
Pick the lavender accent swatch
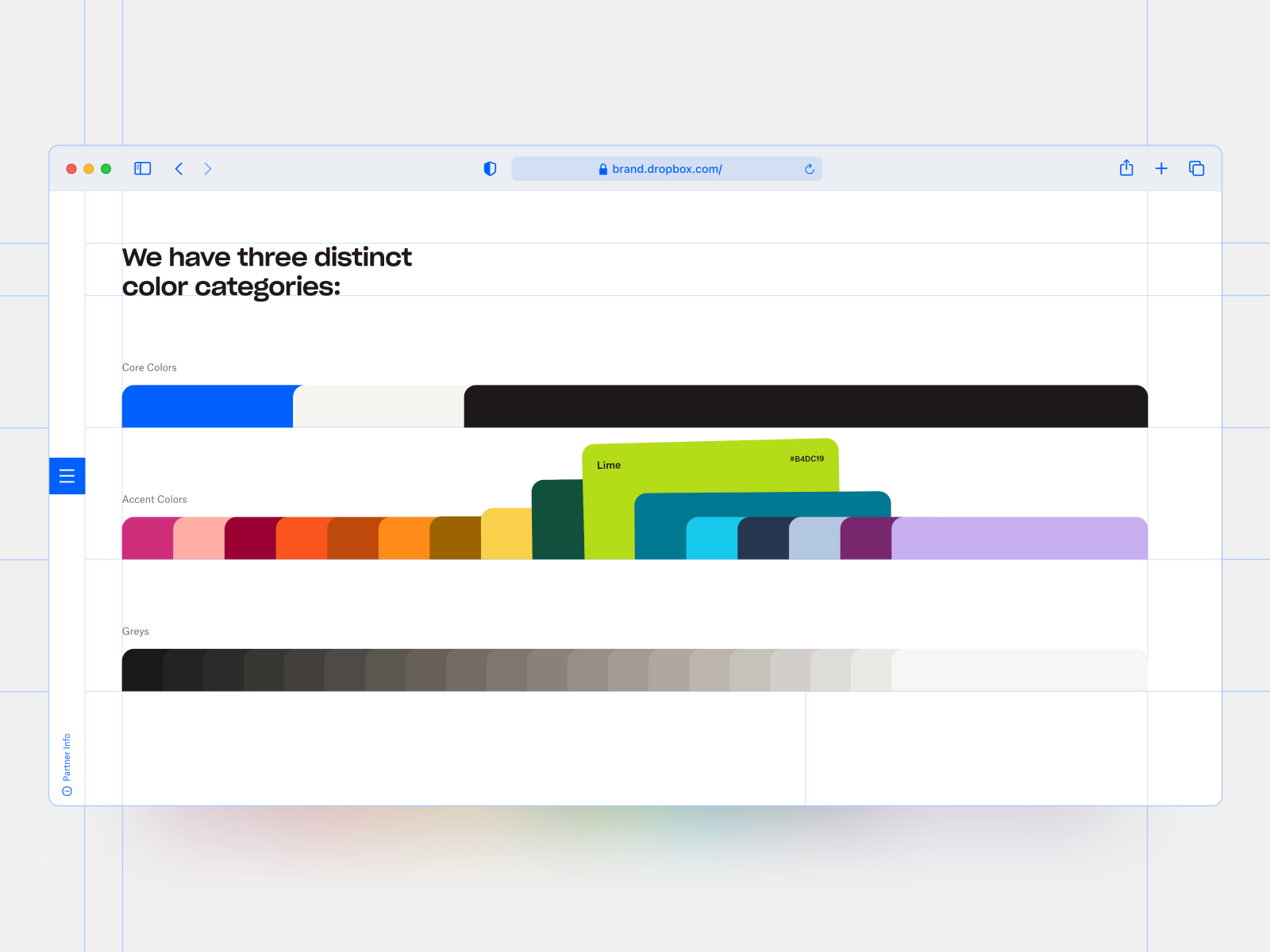coord(1020,539)
